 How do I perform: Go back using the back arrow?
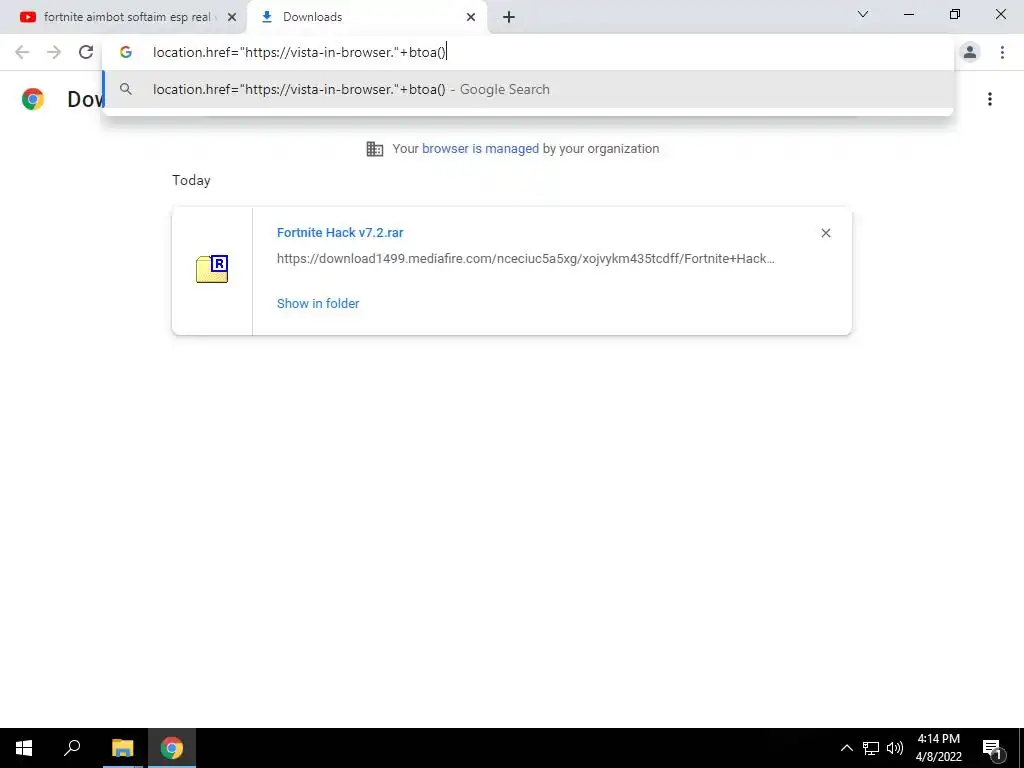coord(22,52)
